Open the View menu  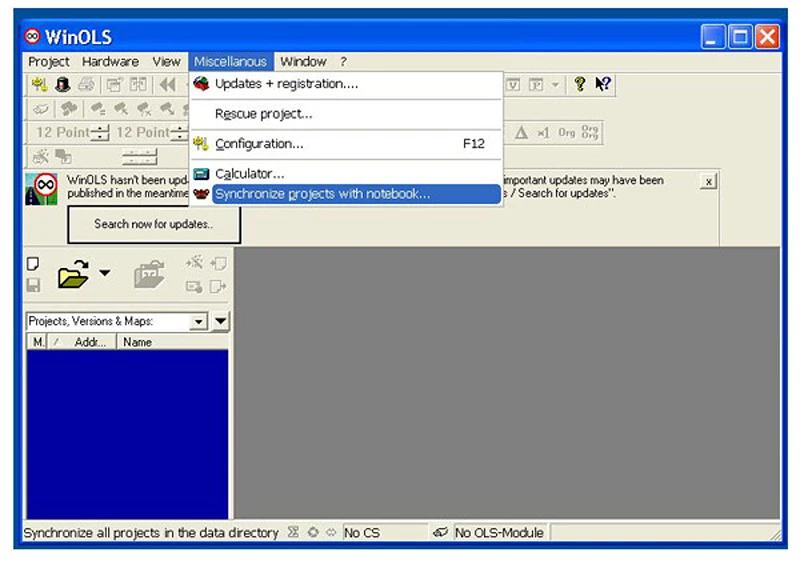tap(166, 62)
